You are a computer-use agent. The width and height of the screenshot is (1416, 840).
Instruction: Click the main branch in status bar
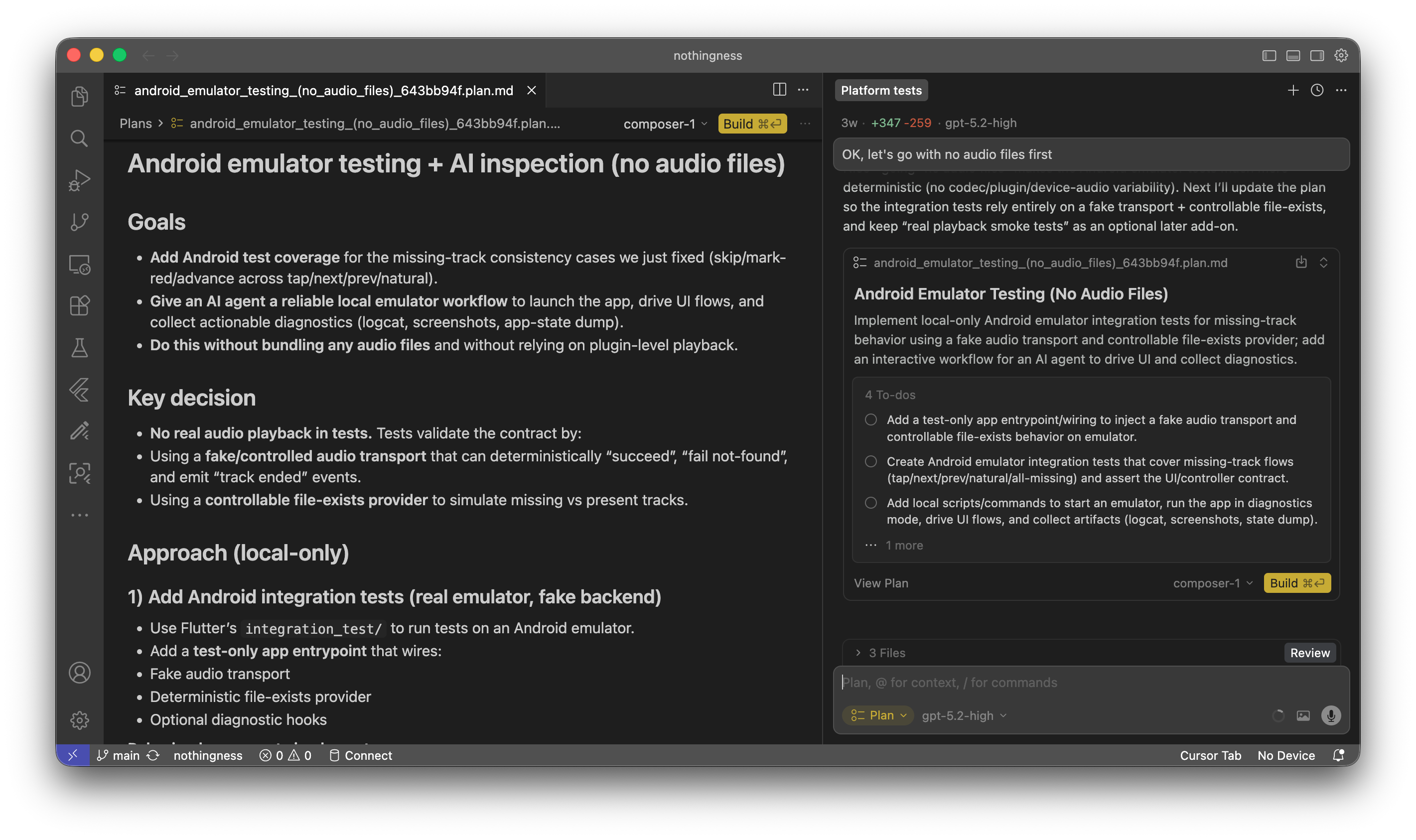point(118,756)
